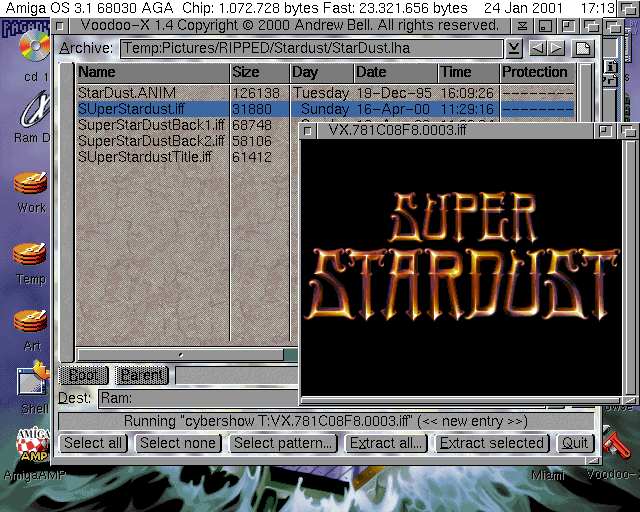Click the Archive path input field
640x512 pixels.
pyautogui.click(x=311, y=49)
